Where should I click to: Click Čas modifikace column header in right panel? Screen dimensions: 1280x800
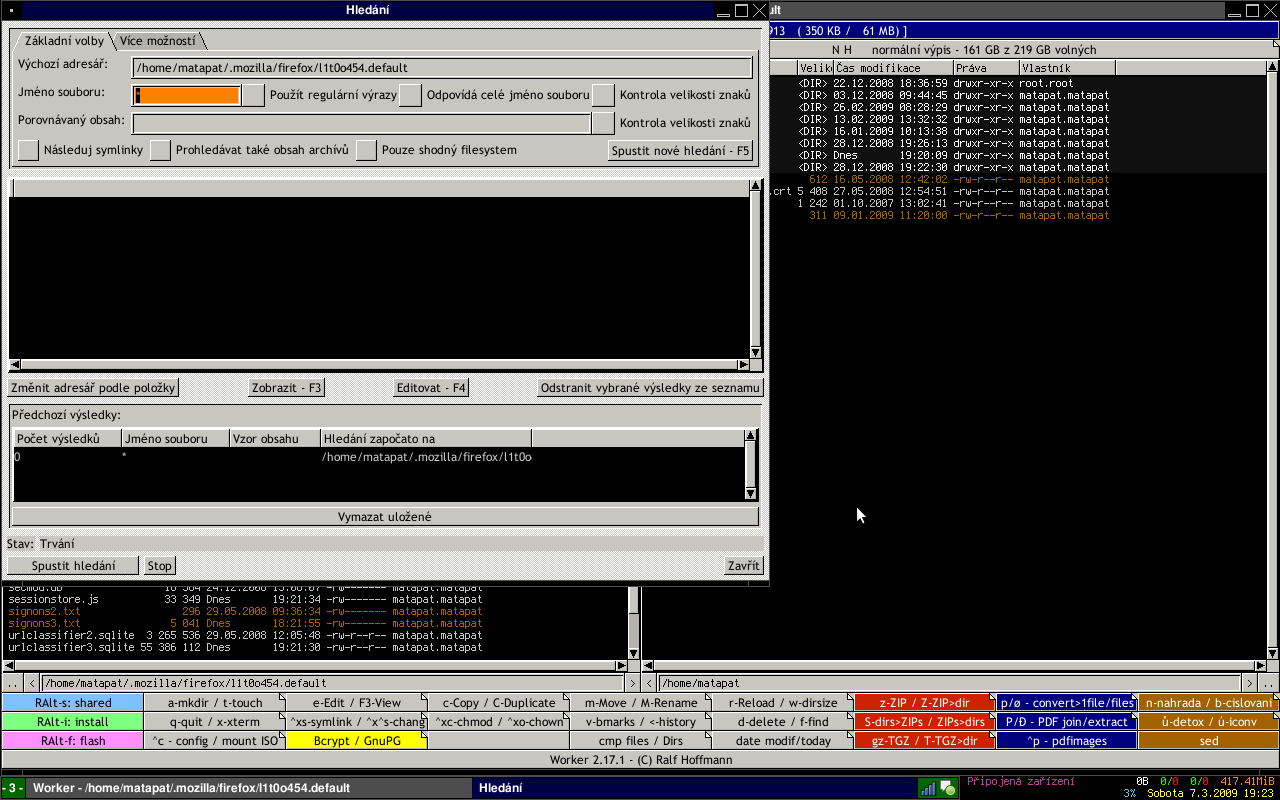coord(892,68)
